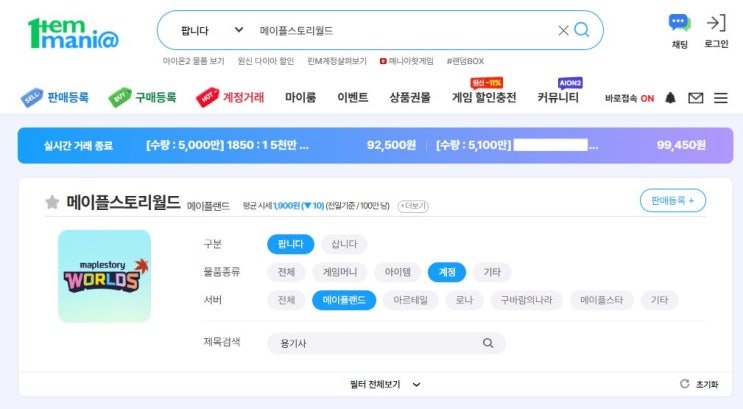This screenshot has height=409, width=743.
Task: Open 린M계정살펴보기 link
Action: (x=337, y=61)
